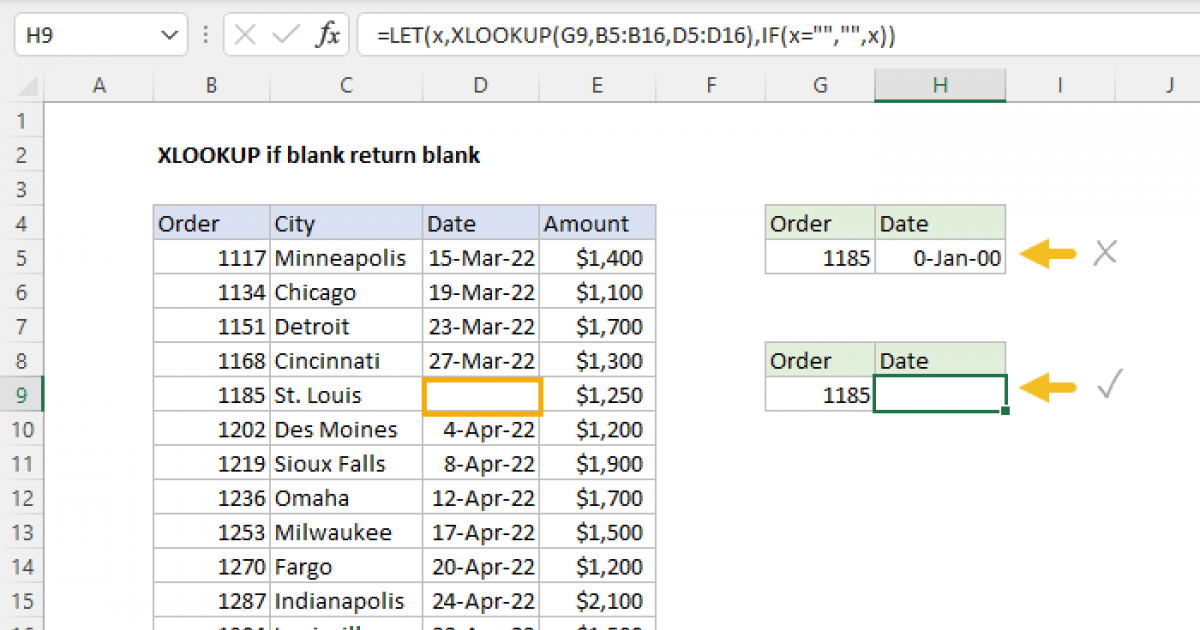Image resolution: width=1200 pixels, height=630 pixels.
Task: Click the gray checkmark beside row 9
Action: (x=1104, y=386)
